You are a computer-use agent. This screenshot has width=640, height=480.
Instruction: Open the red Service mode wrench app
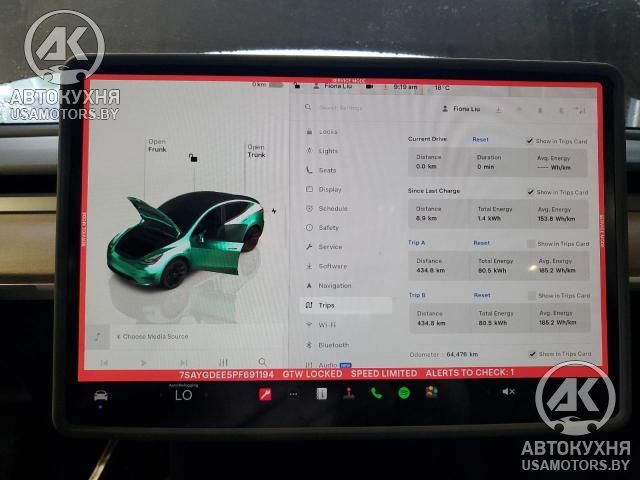(265, 394)
